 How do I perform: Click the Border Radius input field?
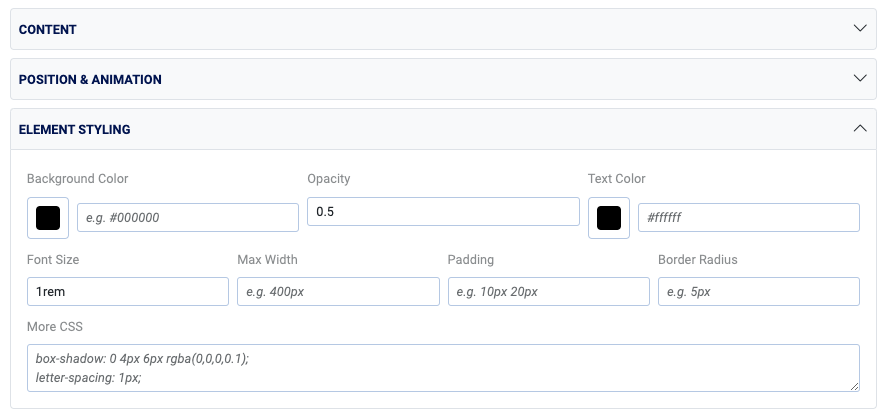click(x=759, y=292)
